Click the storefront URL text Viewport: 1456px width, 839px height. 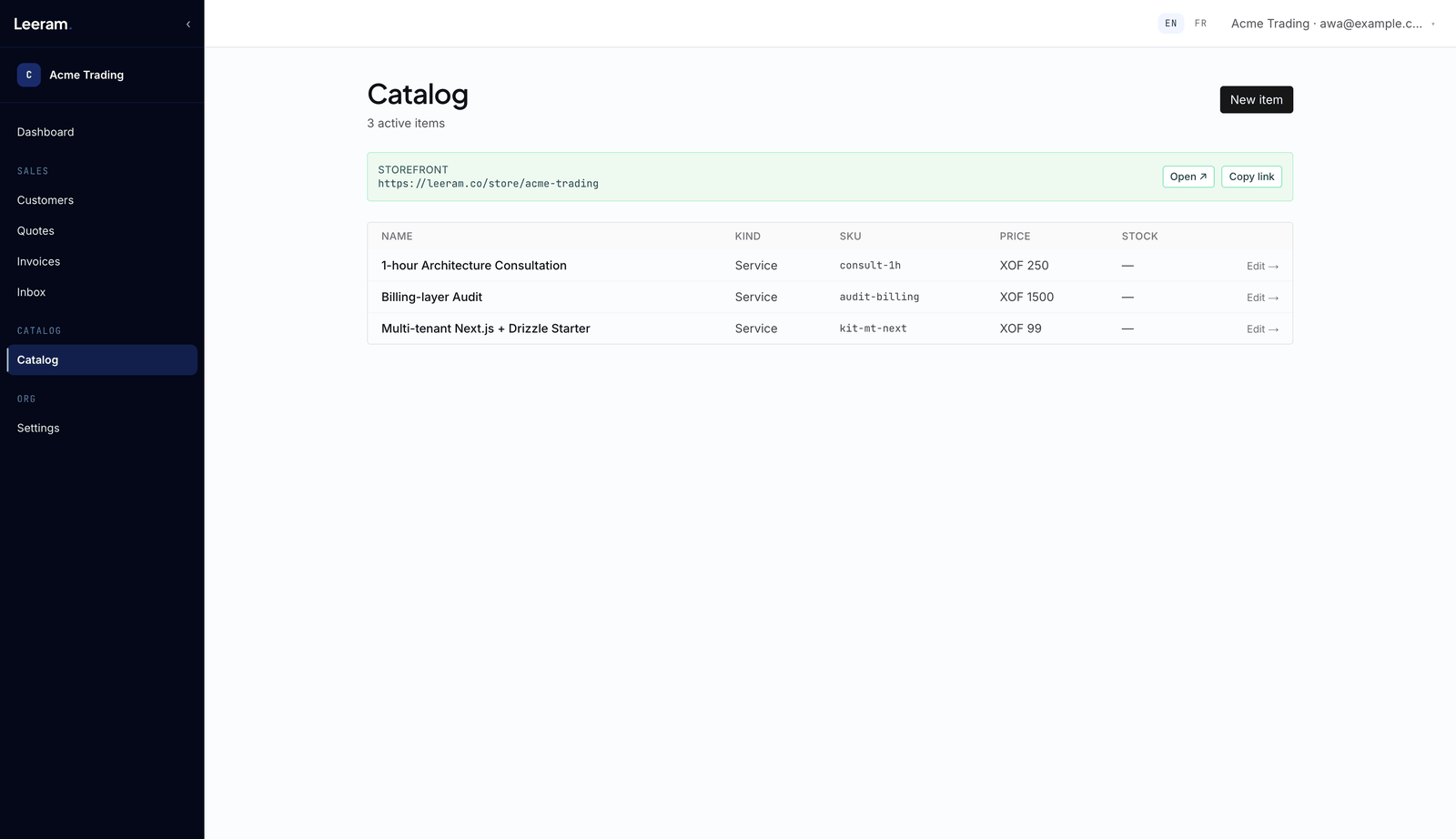[x=489, y=184]
